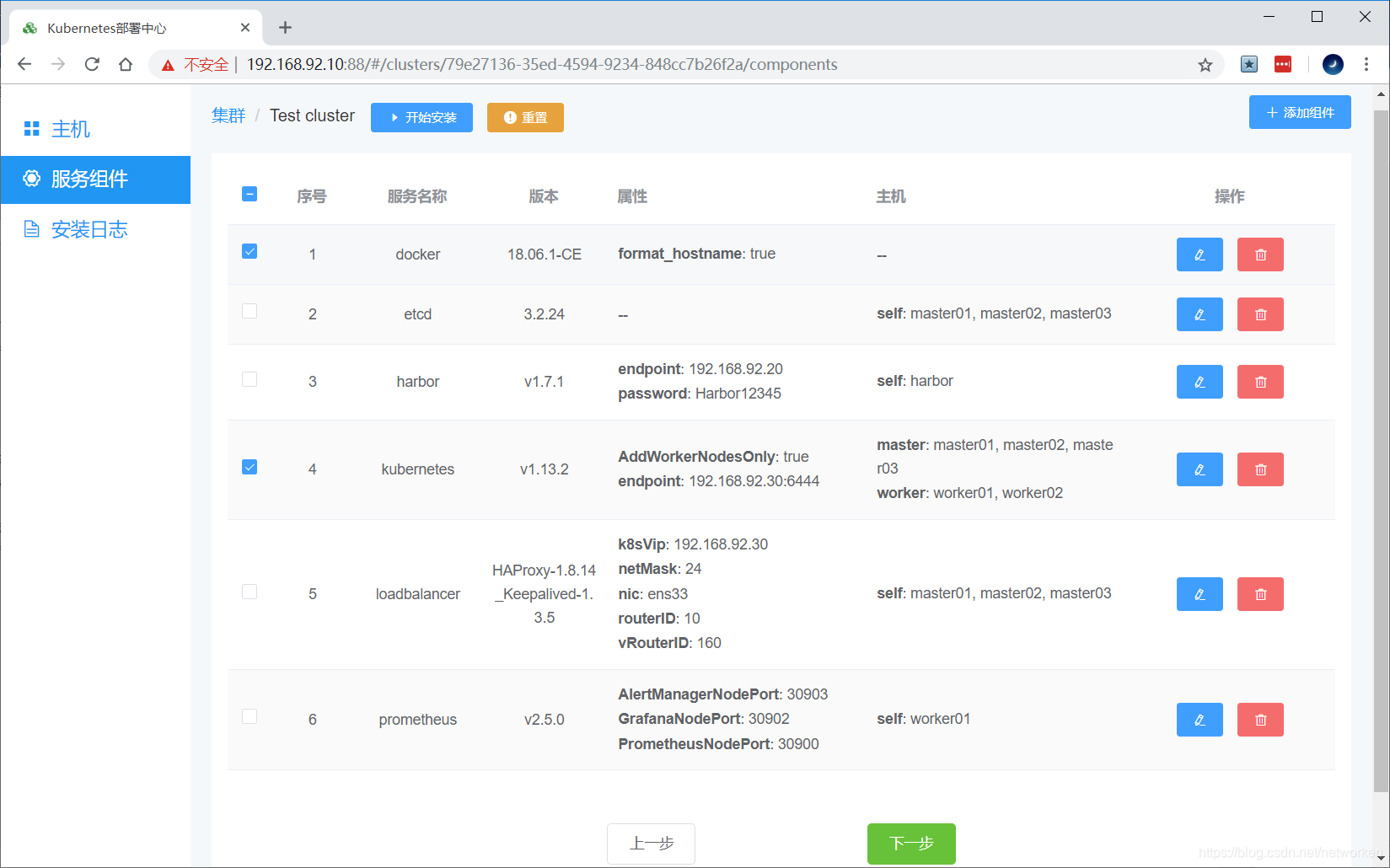Proceed with the green 下一步 button
The image size is (1390, 868).
tap(911, 844)
